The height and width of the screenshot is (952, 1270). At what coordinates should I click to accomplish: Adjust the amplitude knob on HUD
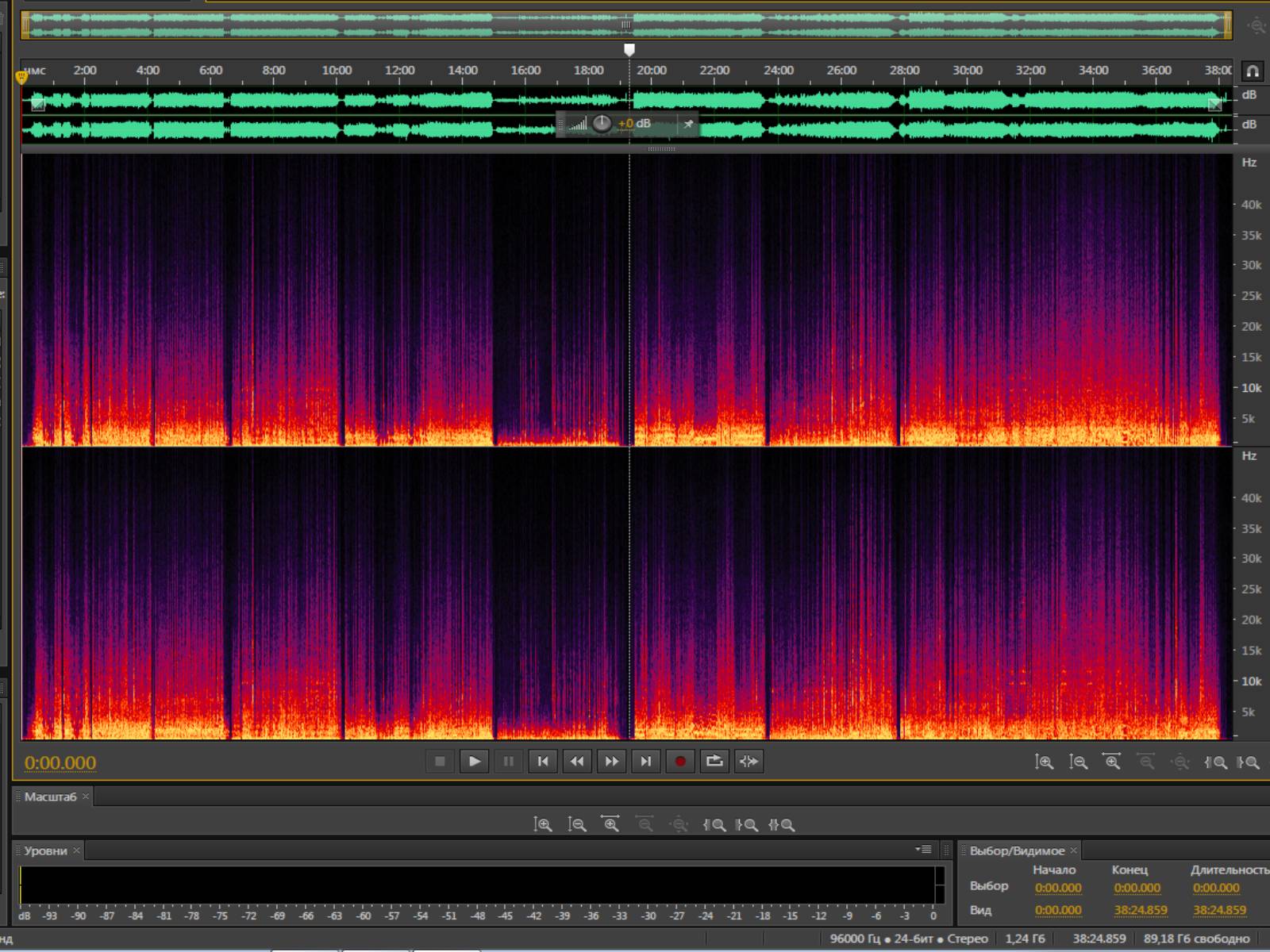(602, 124)
